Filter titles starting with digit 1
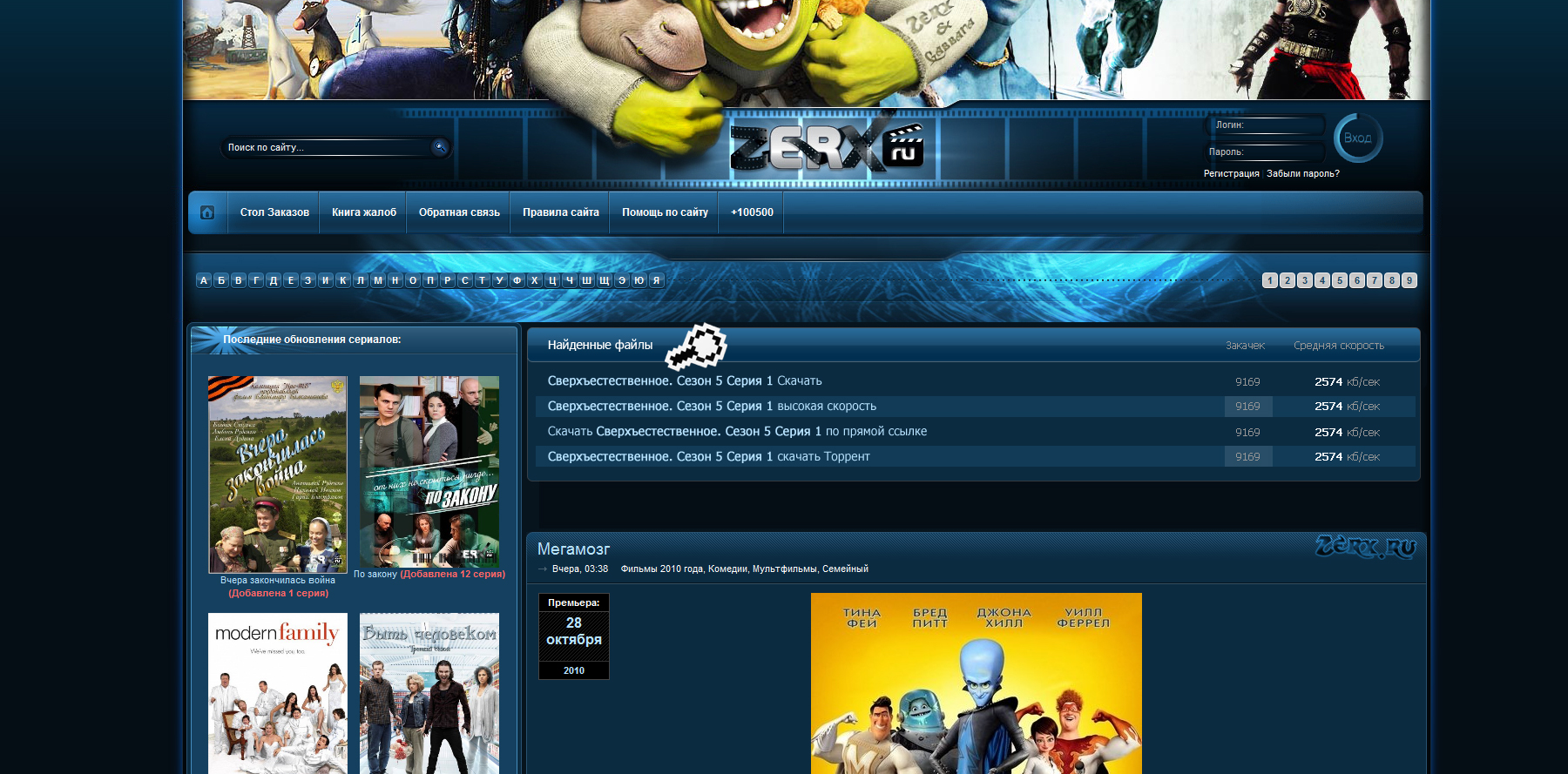Screen dimensions: 1568x774 pos(1270,280)
